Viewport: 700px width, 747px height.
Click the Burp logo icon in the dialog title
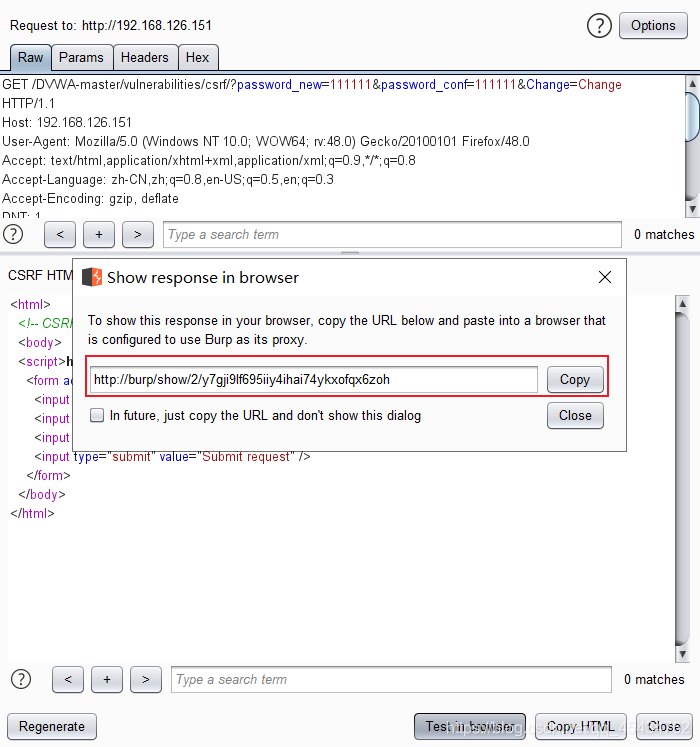[x=92, y=277]
